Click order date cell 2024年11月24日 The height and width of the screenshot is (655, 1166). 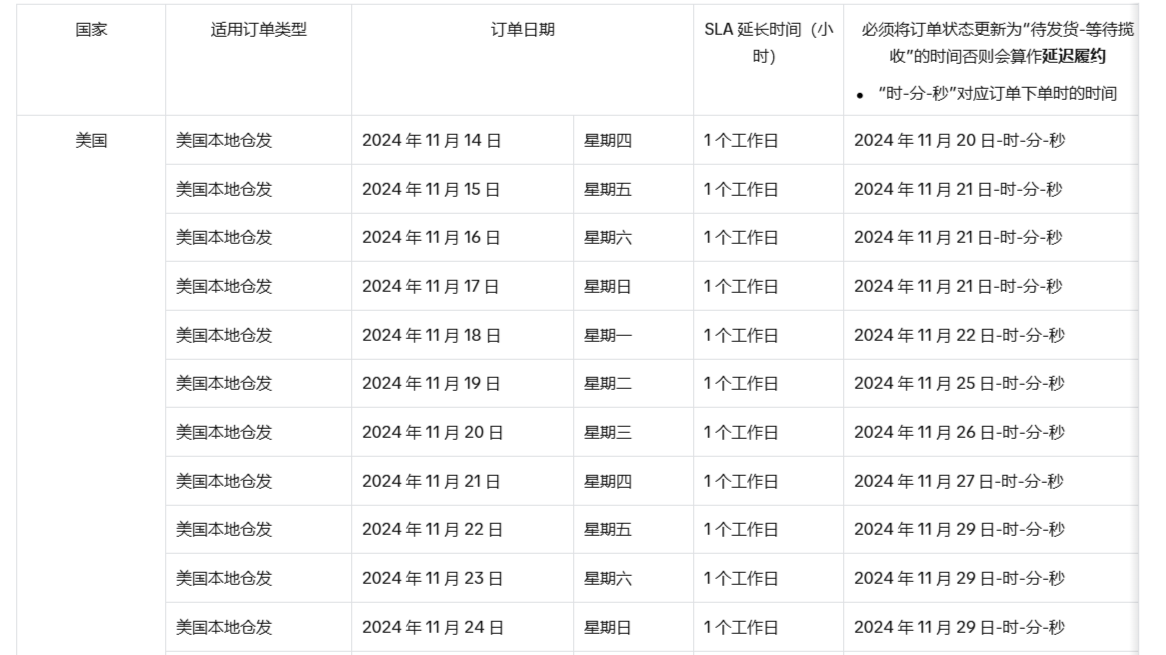click(x=433, y=628)
